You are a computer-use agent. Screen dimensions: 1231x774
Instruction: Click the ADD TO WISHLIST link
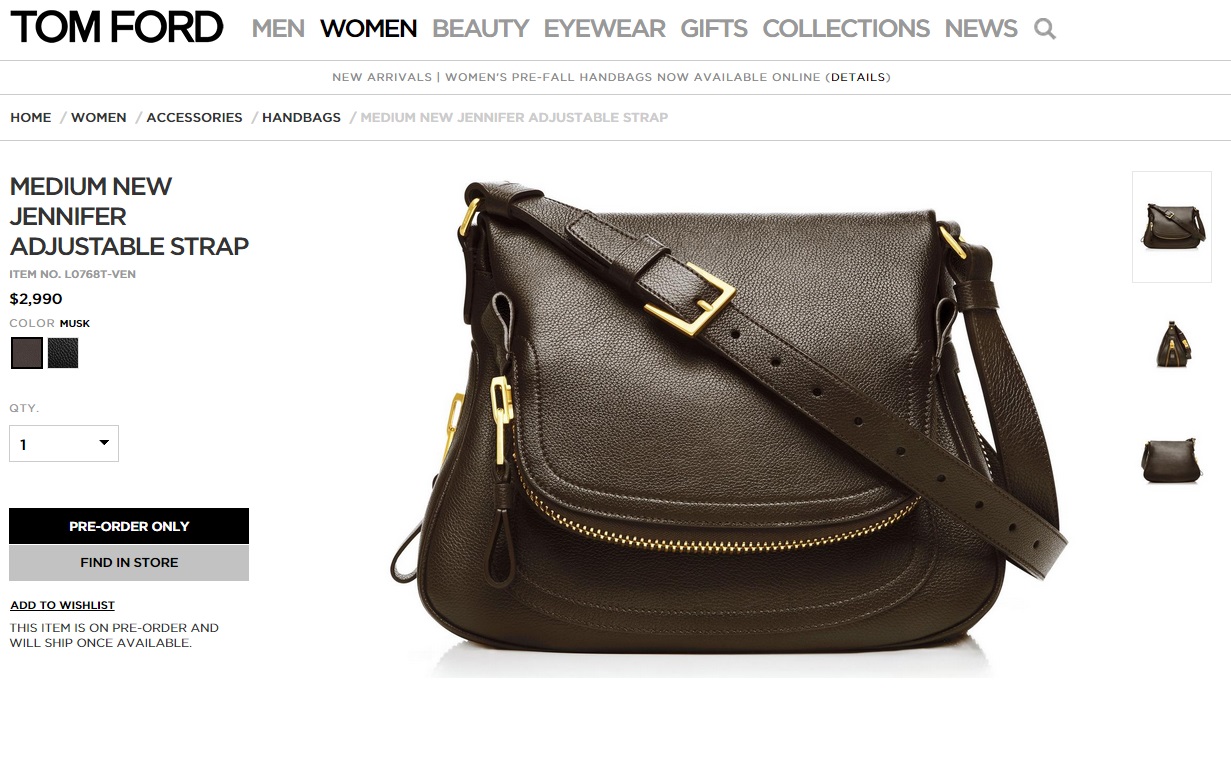click(x=62, y=605)
